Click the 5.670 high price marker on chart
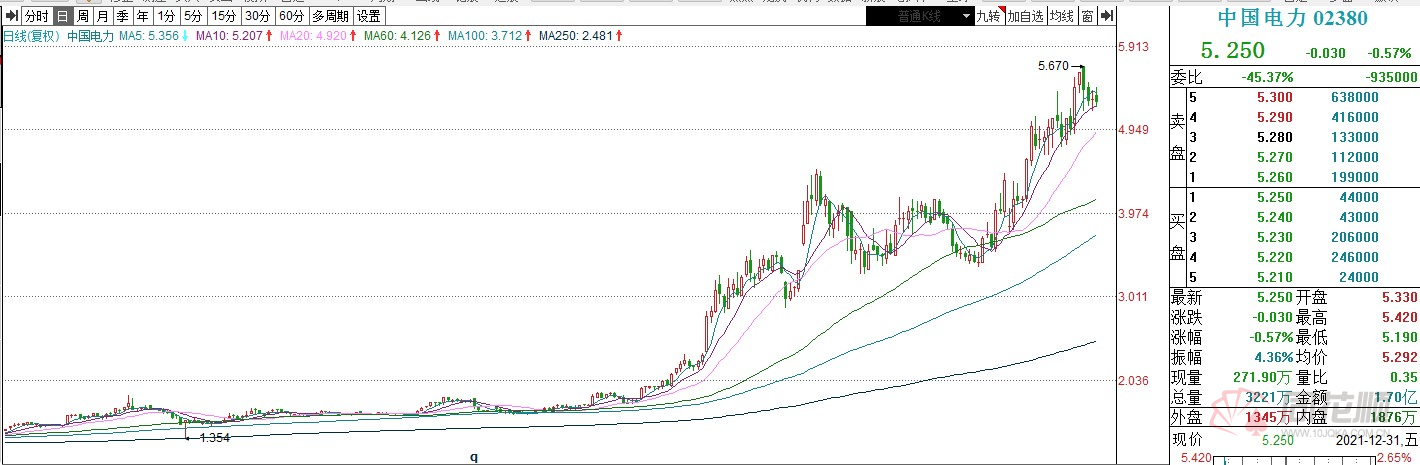The width and height of the screenshot is (1420, 465). 1053,66
